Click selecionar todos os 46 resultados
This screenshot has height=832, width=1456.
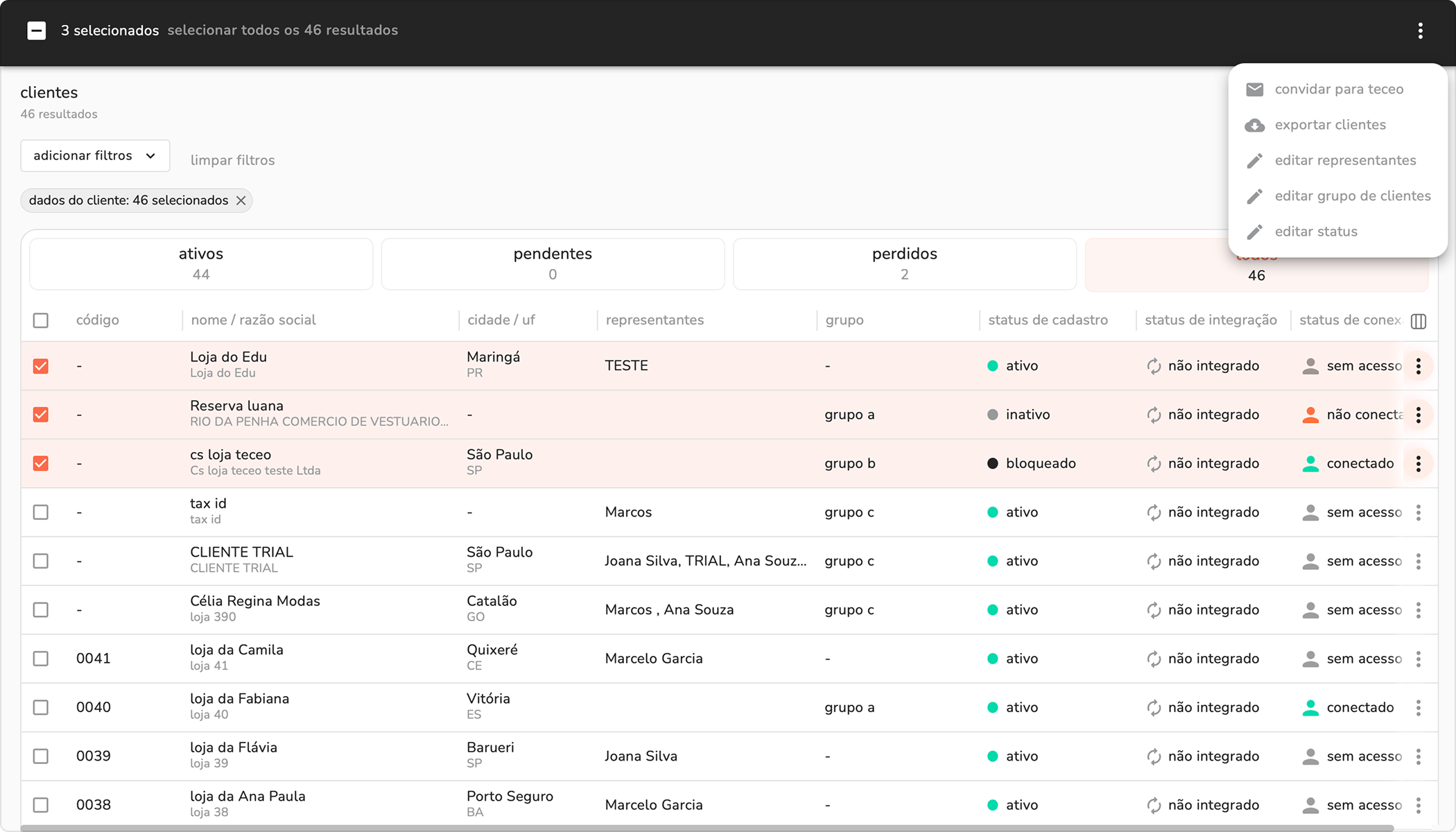point(282,31)
